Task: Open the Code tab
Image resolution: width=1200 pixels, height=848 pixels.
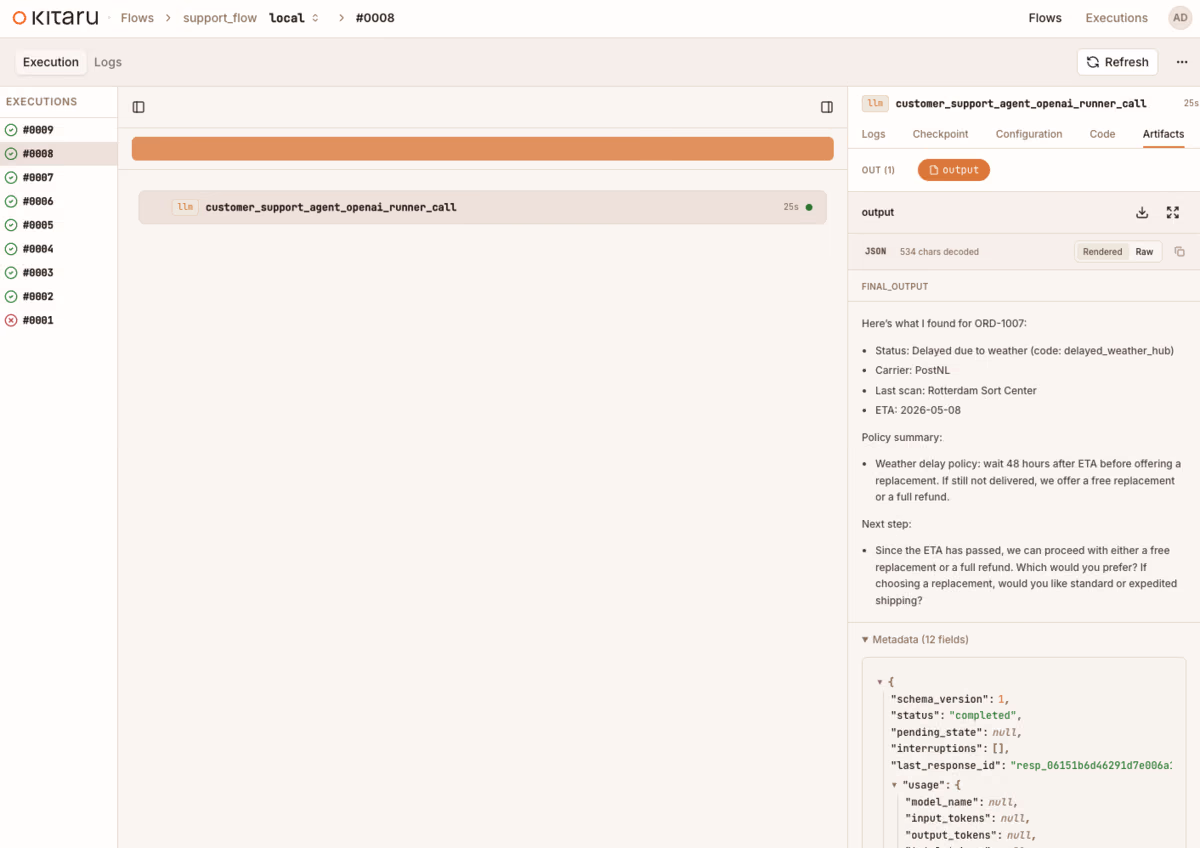Action: click(1102, 134)
